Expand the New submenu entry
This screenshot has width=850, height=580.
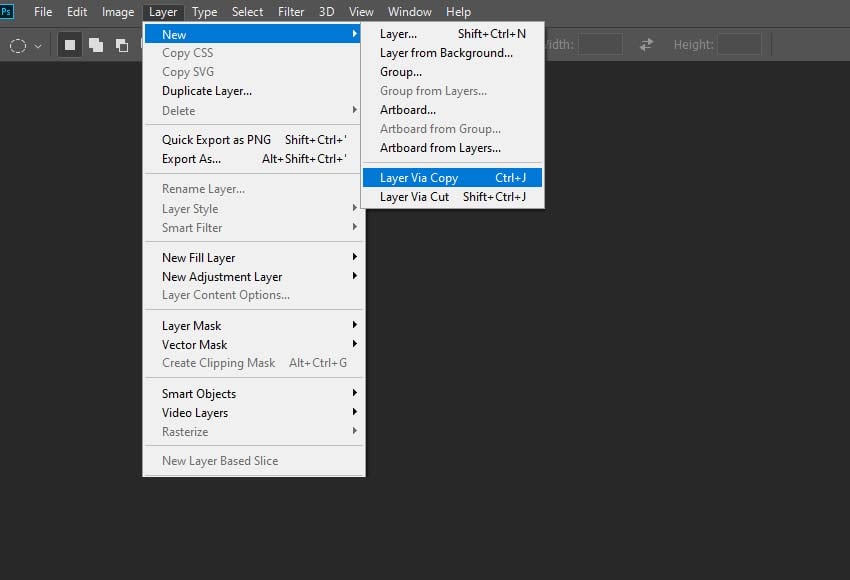click(253, 34)
